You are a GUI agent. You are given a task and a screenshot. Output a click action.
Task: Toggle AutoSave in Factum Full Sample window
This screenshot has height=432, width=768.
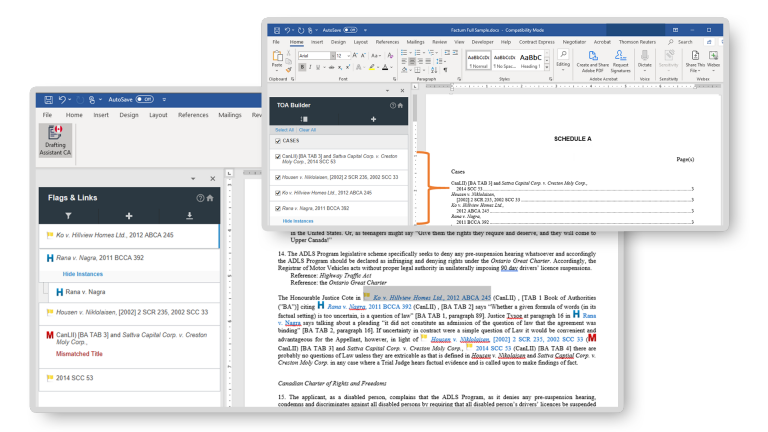(350, 30)
